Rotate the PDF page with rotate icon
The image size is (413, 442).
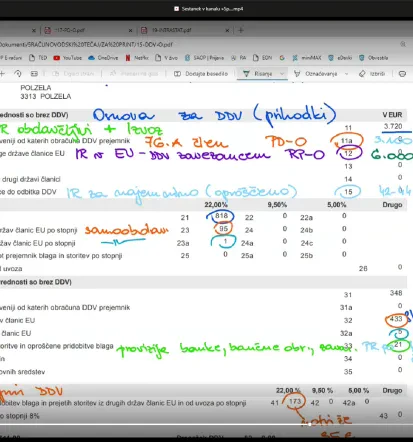[18, 74]
